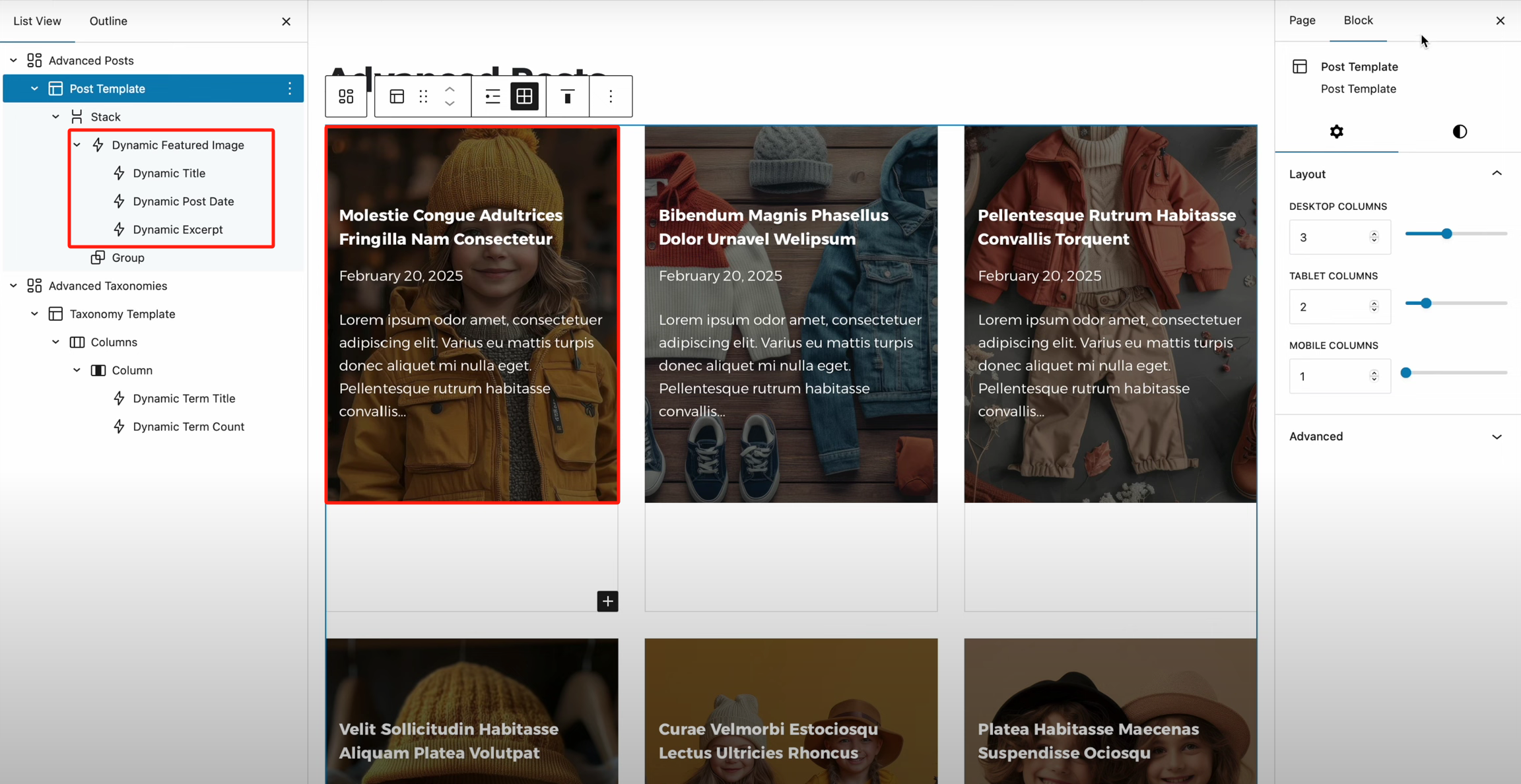Switch to the Page tab in sidebar
This screenshot has width=1521, height=784.
(1302, 20)
